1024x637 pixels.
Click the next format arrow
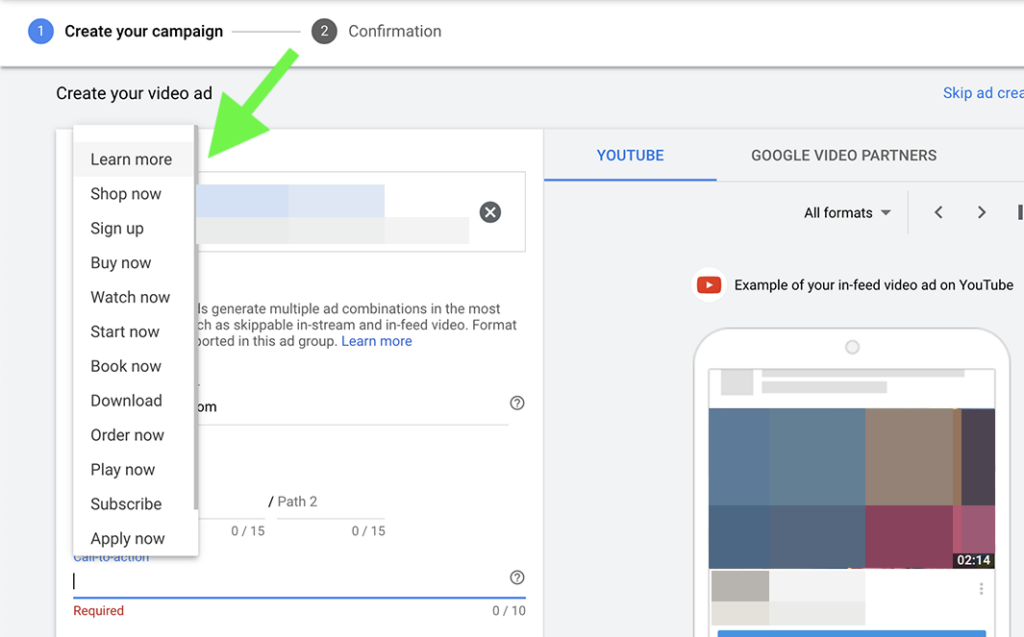[x=981, y=212]
